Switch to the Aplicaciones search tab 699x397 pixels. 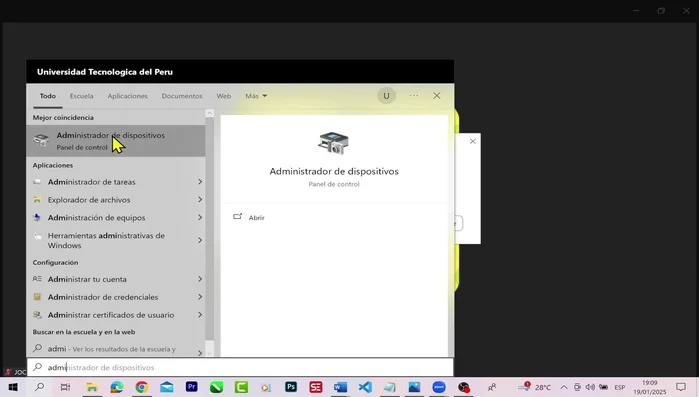(127, 96)
